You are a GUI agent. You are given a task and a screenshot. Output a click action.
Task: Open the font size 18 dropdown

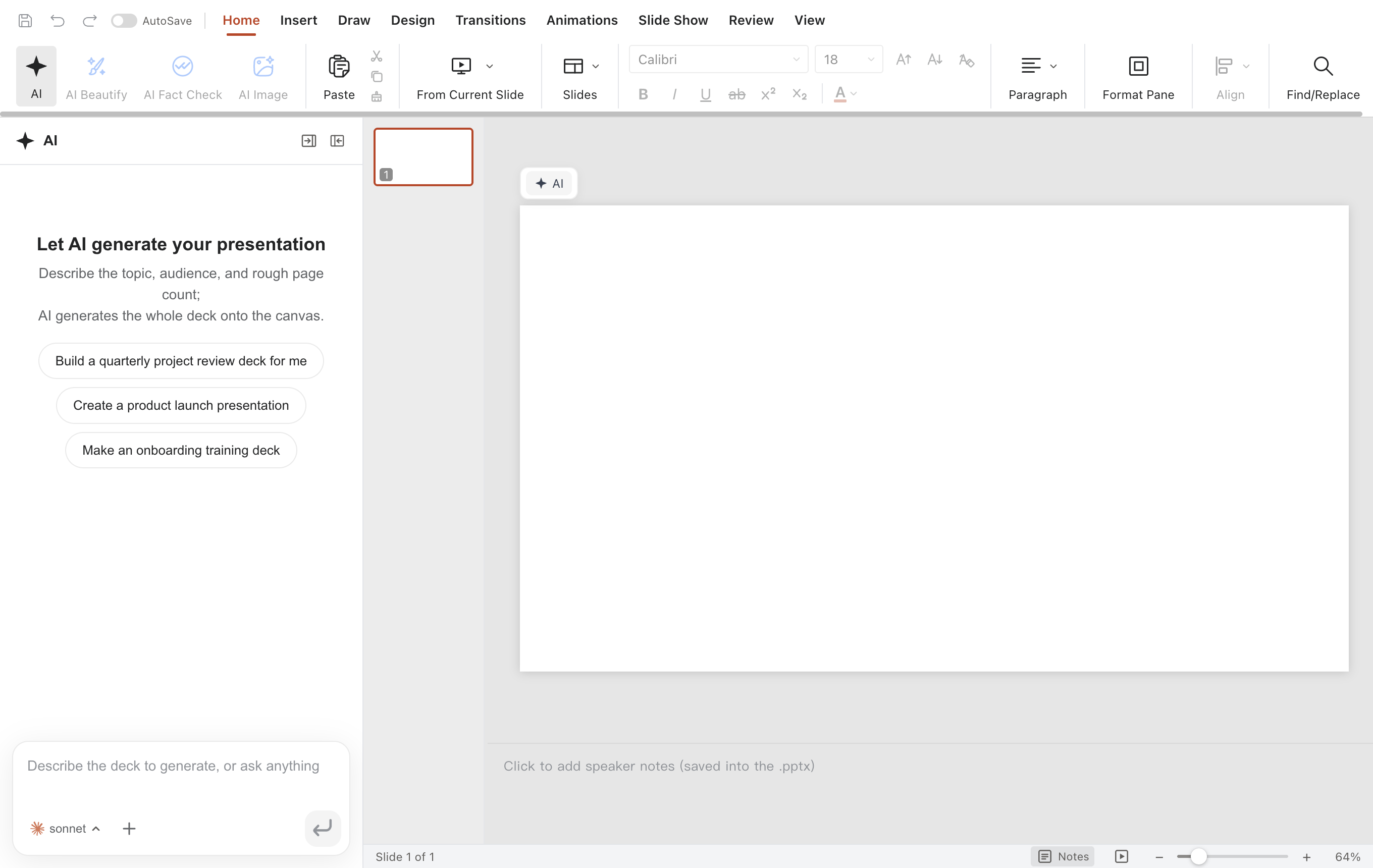(849, 59)
